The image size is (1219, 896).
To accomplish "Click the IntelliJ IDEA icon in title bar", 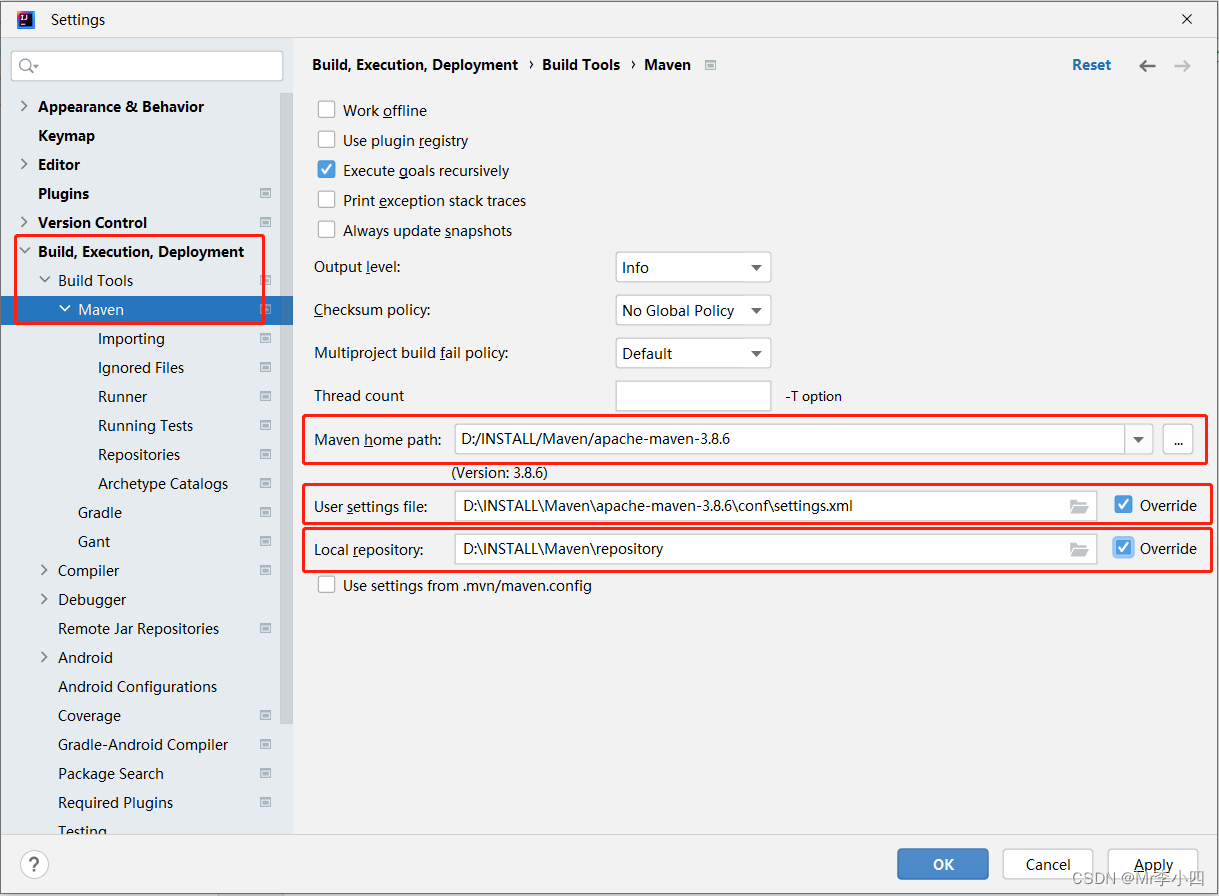I will click(x=26, y=19).
